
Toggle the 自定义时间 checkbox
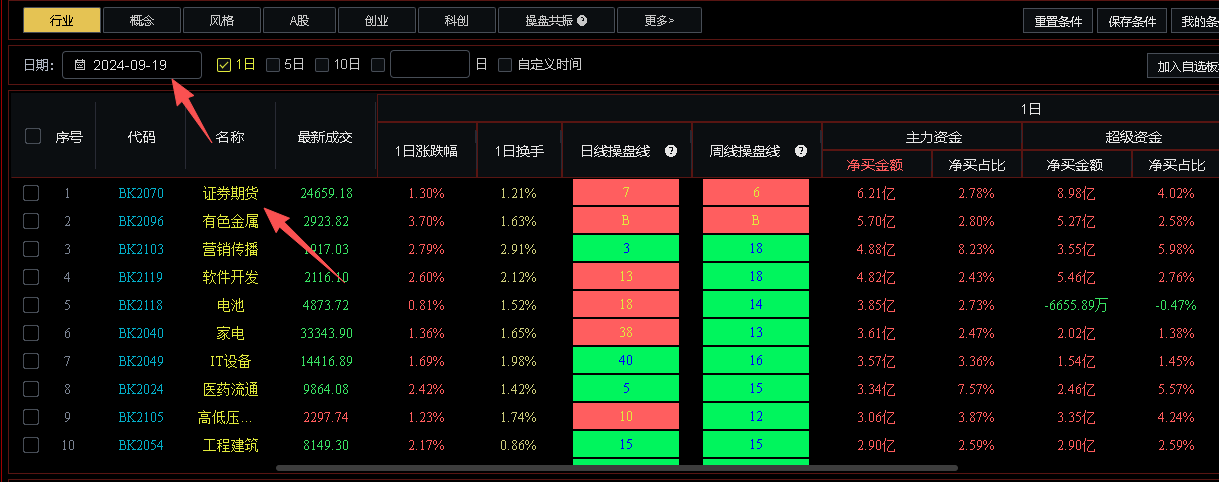tap(505, 65)
